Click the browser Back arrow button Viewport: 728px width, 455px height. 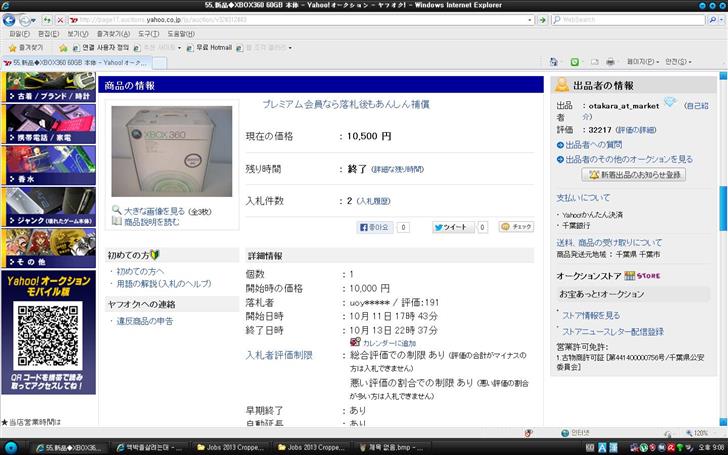pyautogui.click(x=9, y=20)
